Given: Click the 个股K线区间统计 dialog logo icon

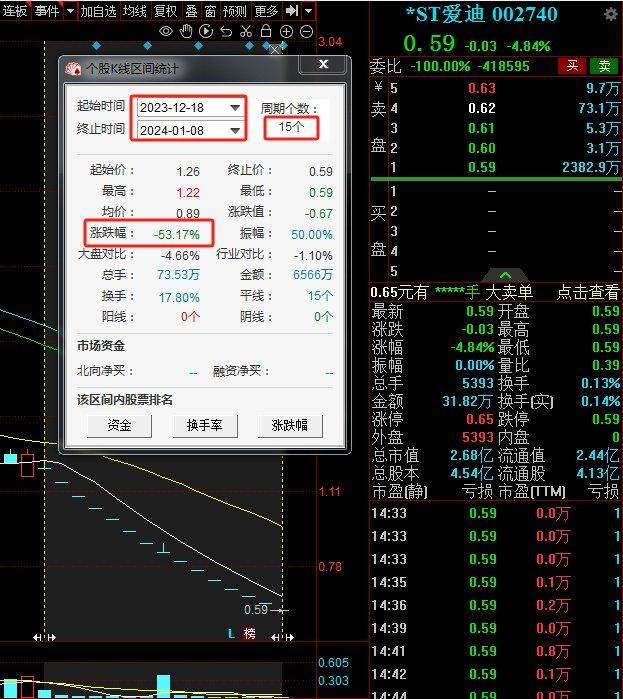Looking at the screenshot, I should (x=73, y=68).
